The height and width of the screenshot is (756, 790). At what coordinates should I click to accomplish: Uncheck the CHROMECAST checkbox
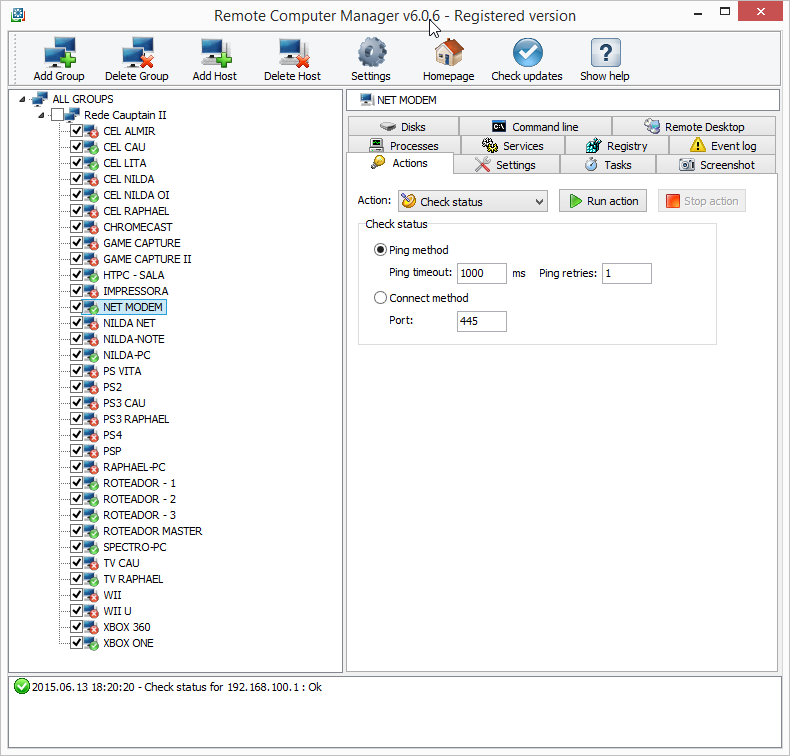tap(77, 227)
